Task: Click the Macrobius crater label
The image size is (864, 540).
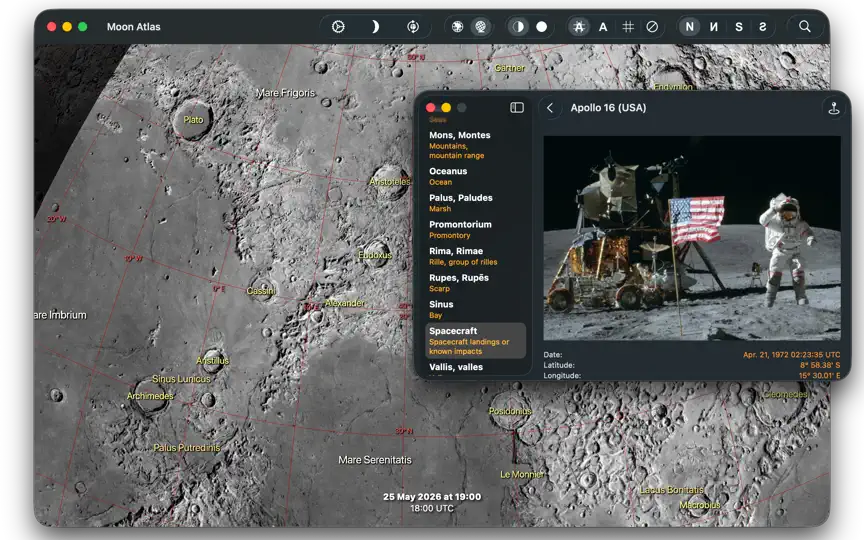Action: pos(700,505)
